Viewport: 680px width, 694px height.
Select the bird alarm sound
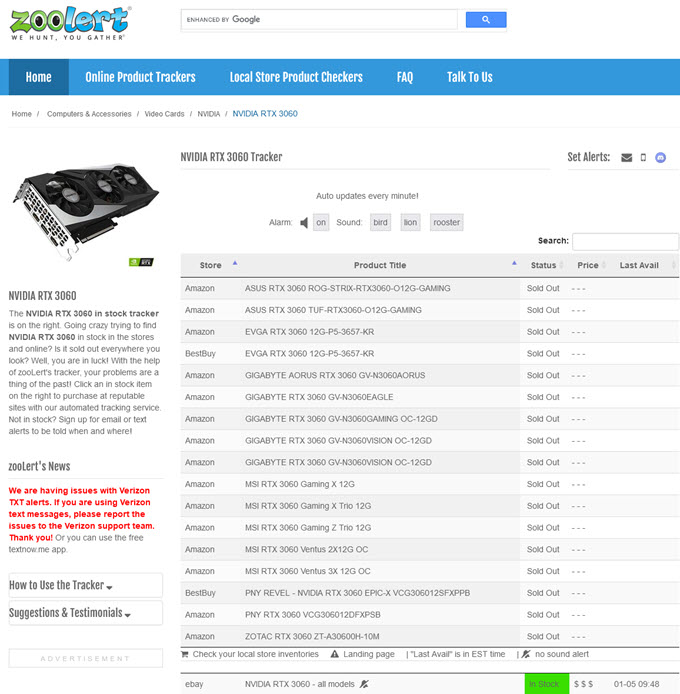coord(380,222)
